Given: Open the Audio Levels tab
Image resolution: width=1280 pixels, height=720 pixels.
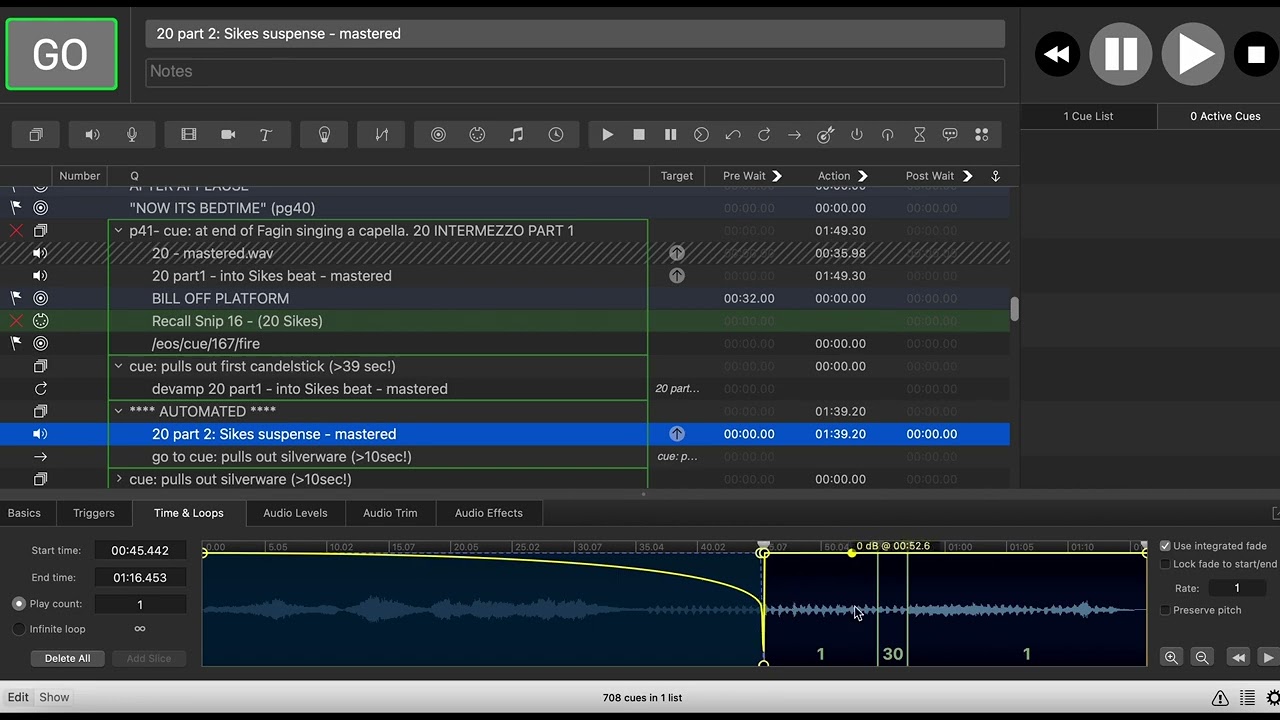Looking at the screenshot, I should tap(295, 513).
